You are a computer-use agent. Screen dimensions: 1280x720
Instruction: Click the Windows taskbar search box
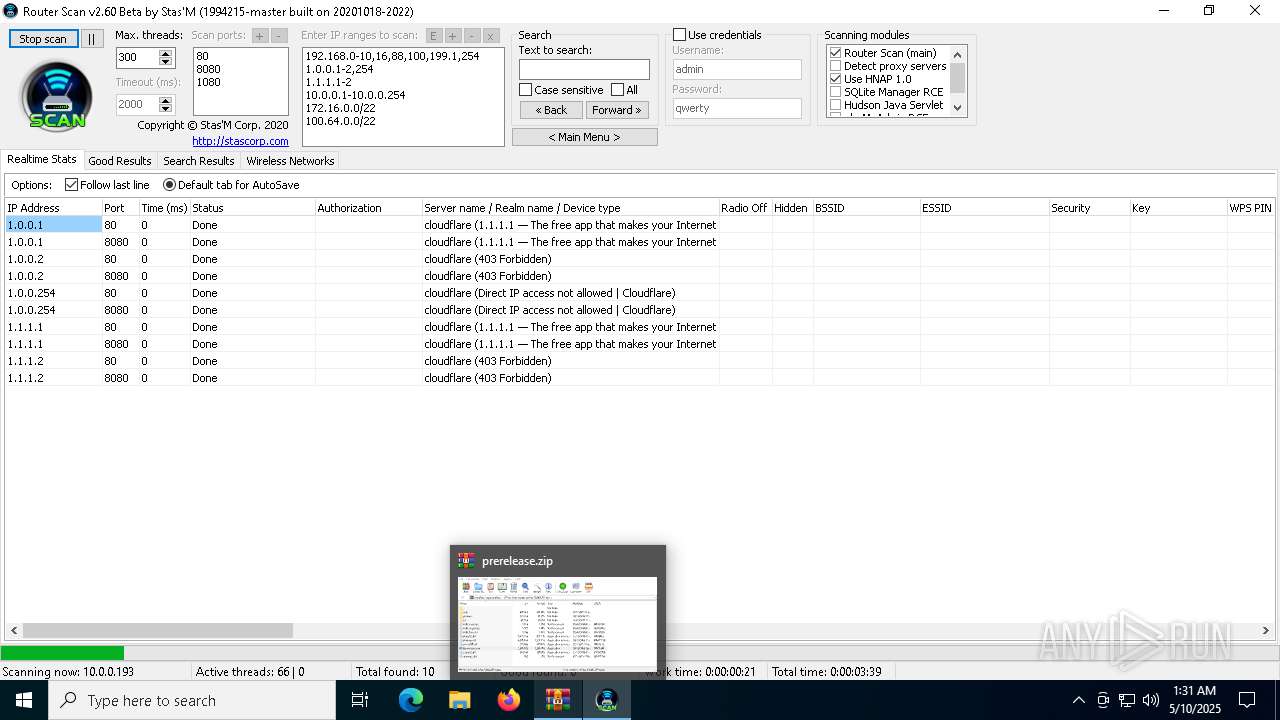tap(192, 700)
